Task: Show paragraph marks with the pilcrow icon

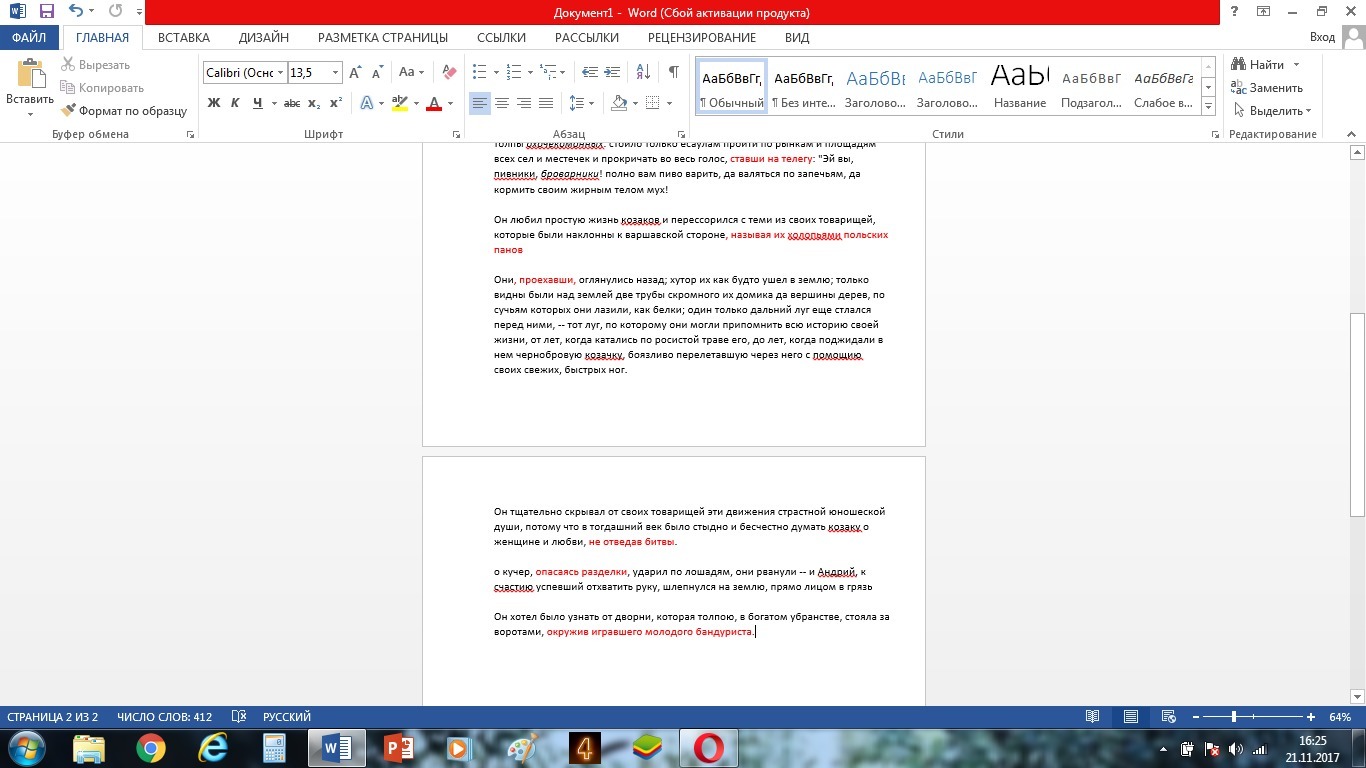Action: (673, 72)
